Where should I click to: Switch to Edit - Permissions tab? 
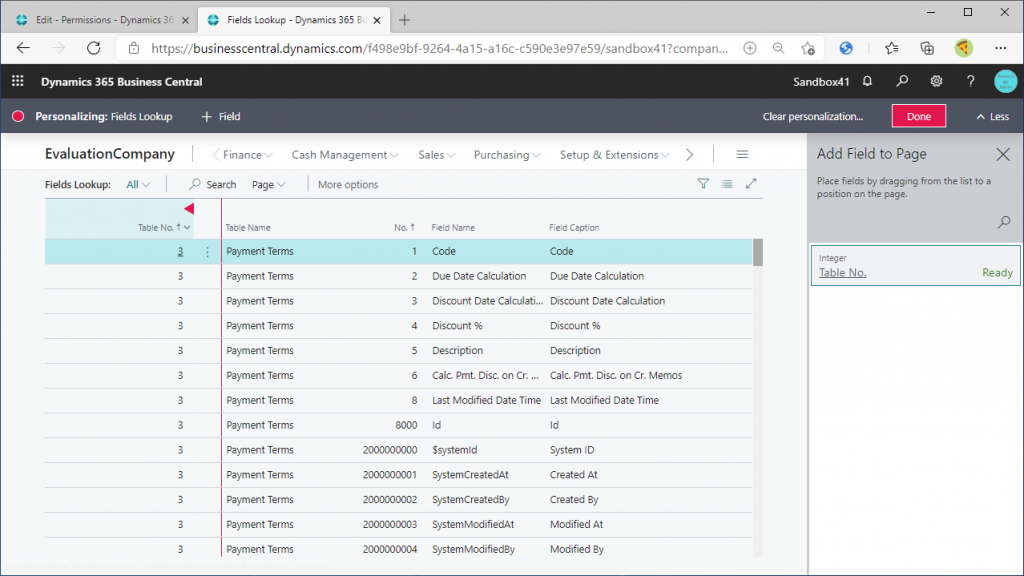tap(102, 20)
